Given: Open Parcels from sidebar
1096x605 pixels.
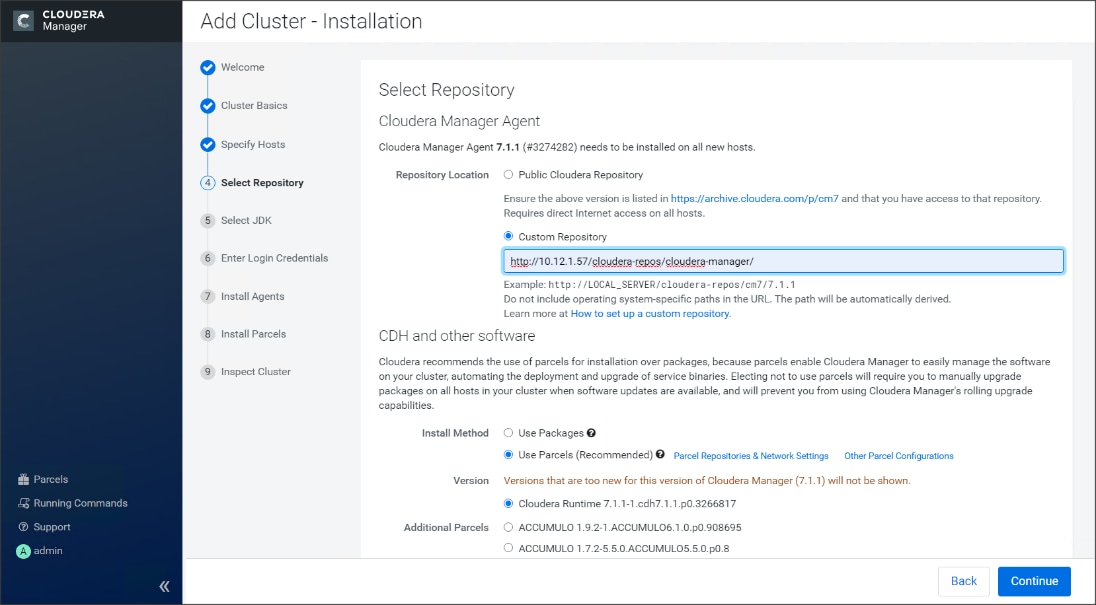Looking at the screenshot, I should pos(43,479).
